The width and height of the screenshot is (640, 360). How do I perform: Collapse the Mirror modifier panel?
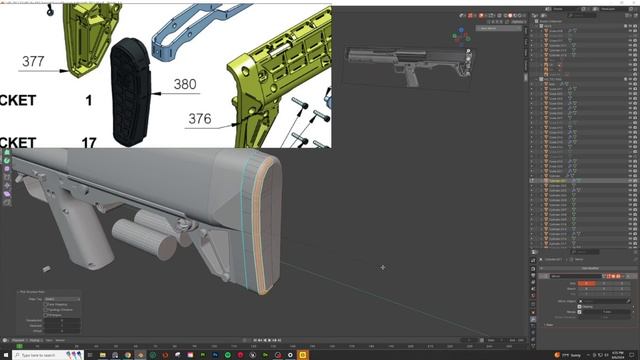click(543, 276)
